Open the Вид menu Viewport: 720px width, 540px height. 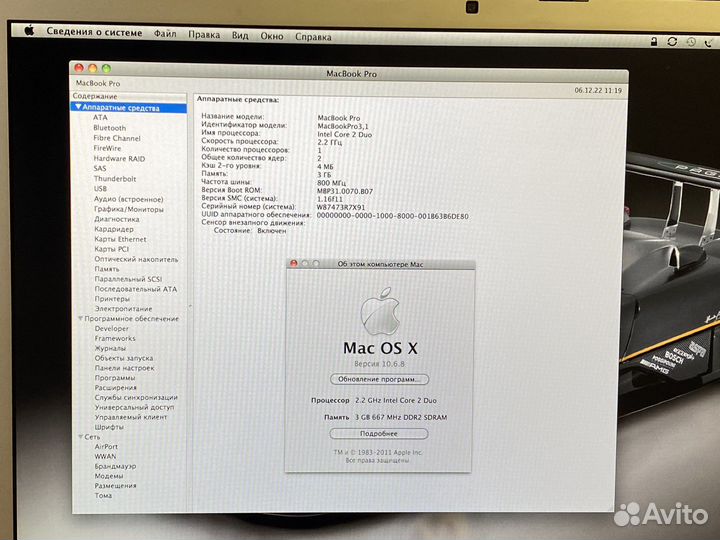coord(240,35)
